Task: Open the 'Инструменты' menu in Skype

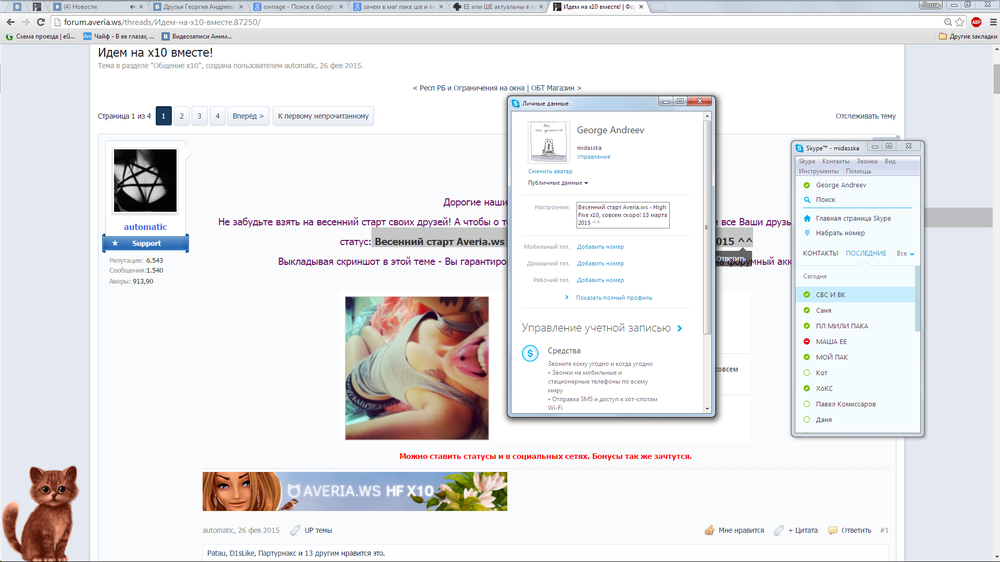Action: tap(818, 171)
